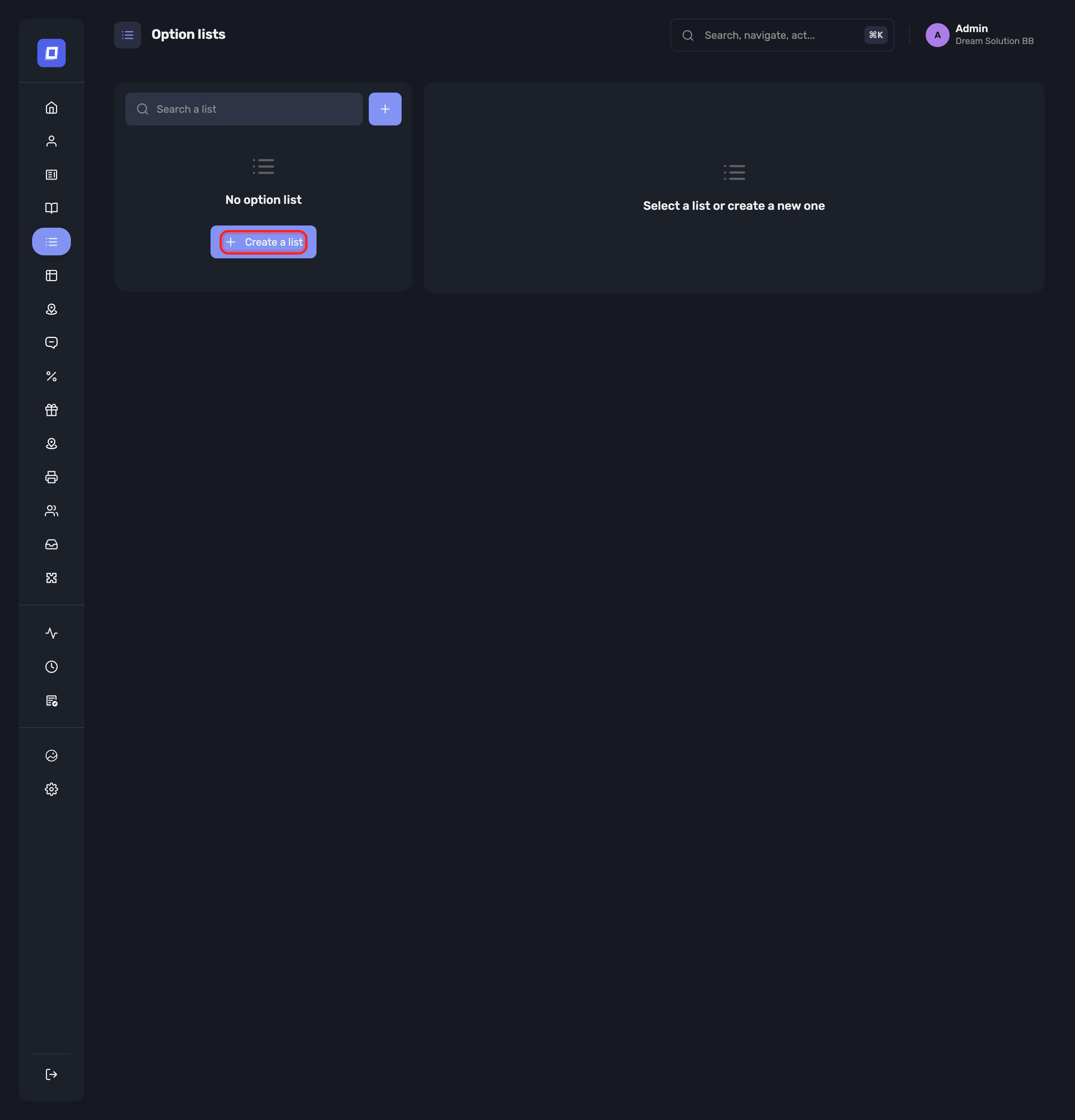Click the app logo at sidebar top
This screenshot has height=1120, width=1075.
(x=52, y=53)
